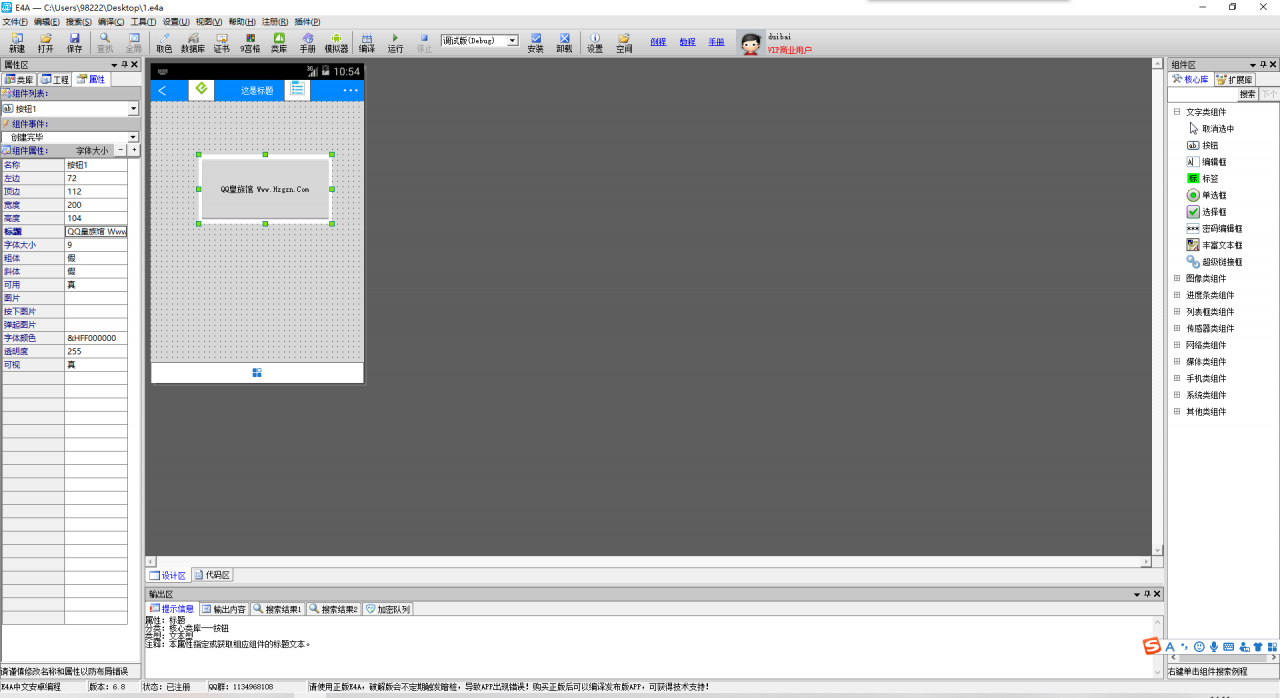Click the 新建 (New) toolbar icon

tap(17, 42)
